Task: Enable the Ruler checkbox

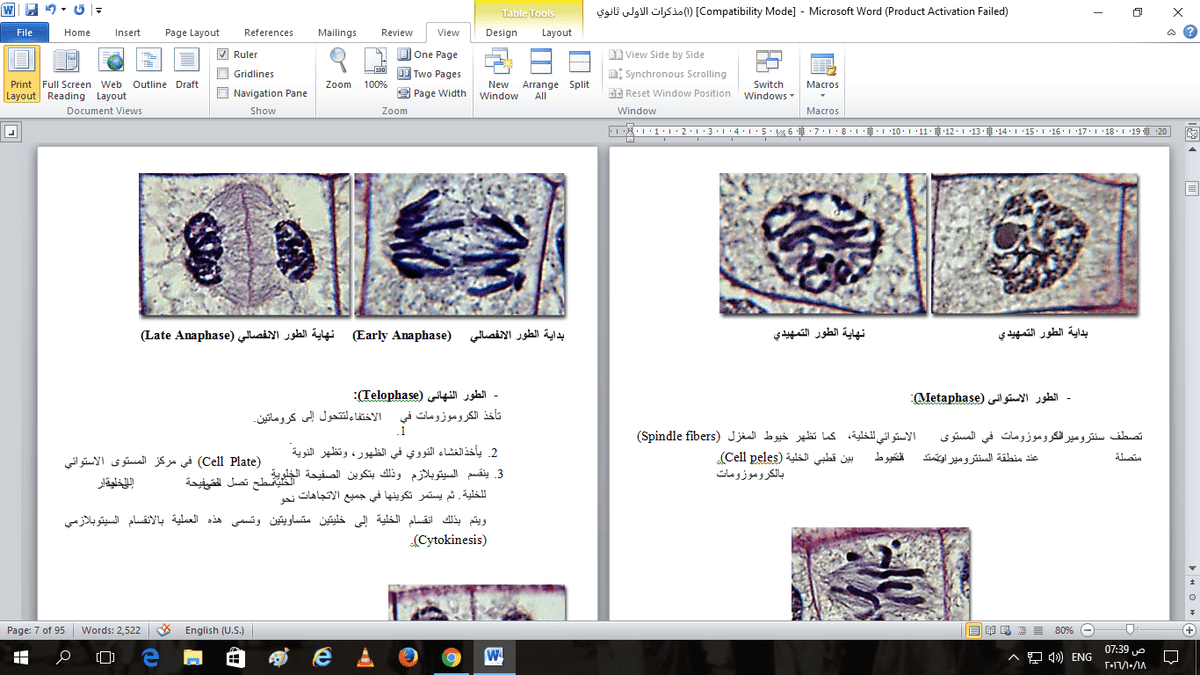Action: pyautogui.click(x=222, y=54)
